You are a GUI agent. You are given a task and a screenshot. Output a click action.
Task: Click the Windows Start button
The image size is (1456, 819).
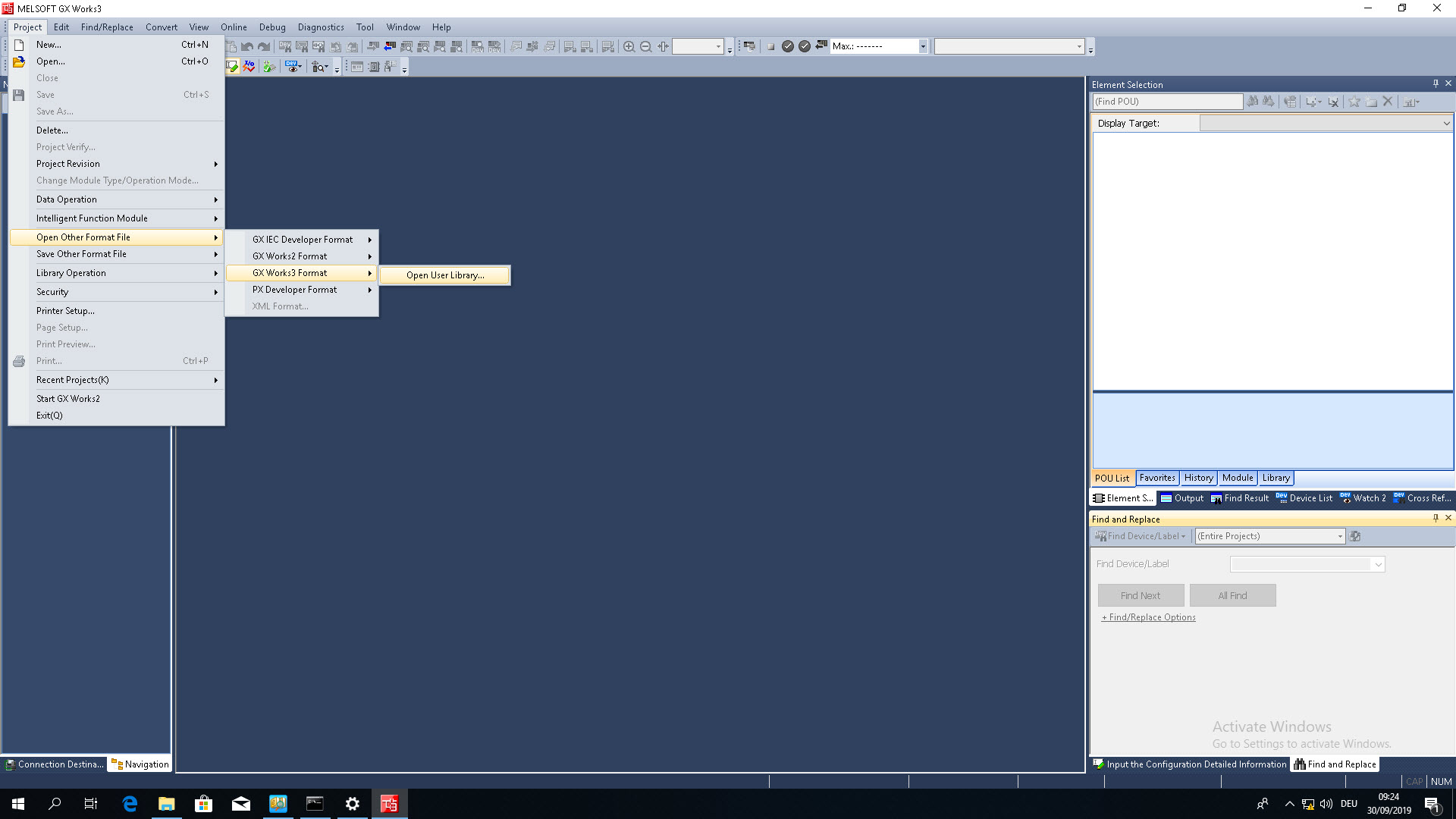tap(18, 804)
